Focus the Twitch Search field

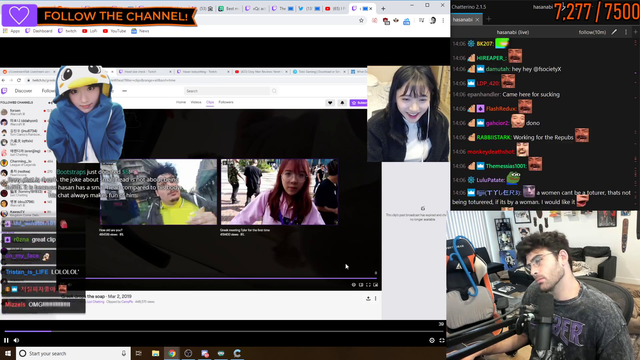[x=227, y=91]
